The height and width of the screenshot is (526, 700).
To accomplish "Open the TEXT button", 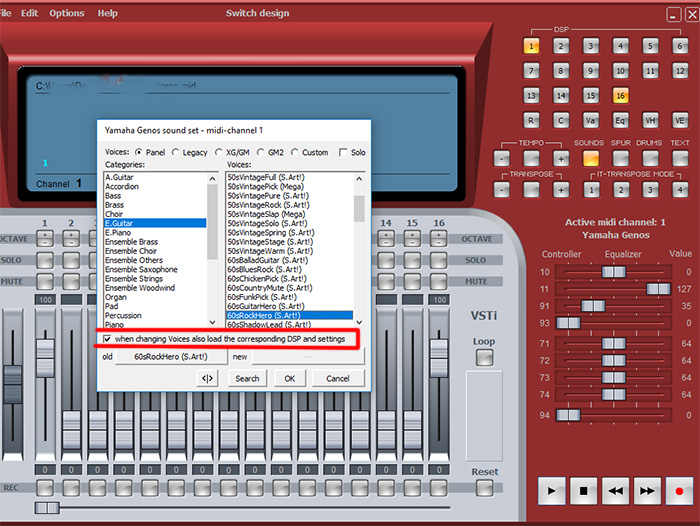I will click(x=680, y=158).
